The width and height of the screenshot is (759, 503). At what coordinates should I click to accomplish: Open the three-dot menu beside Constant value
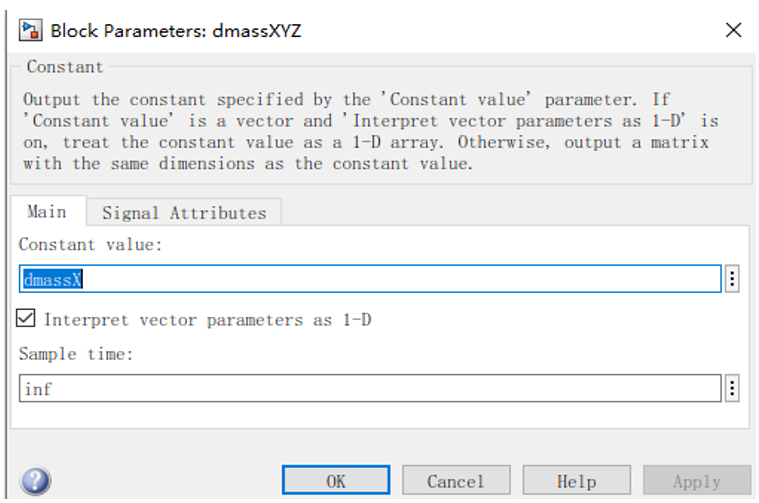click(x=732, y=279)
